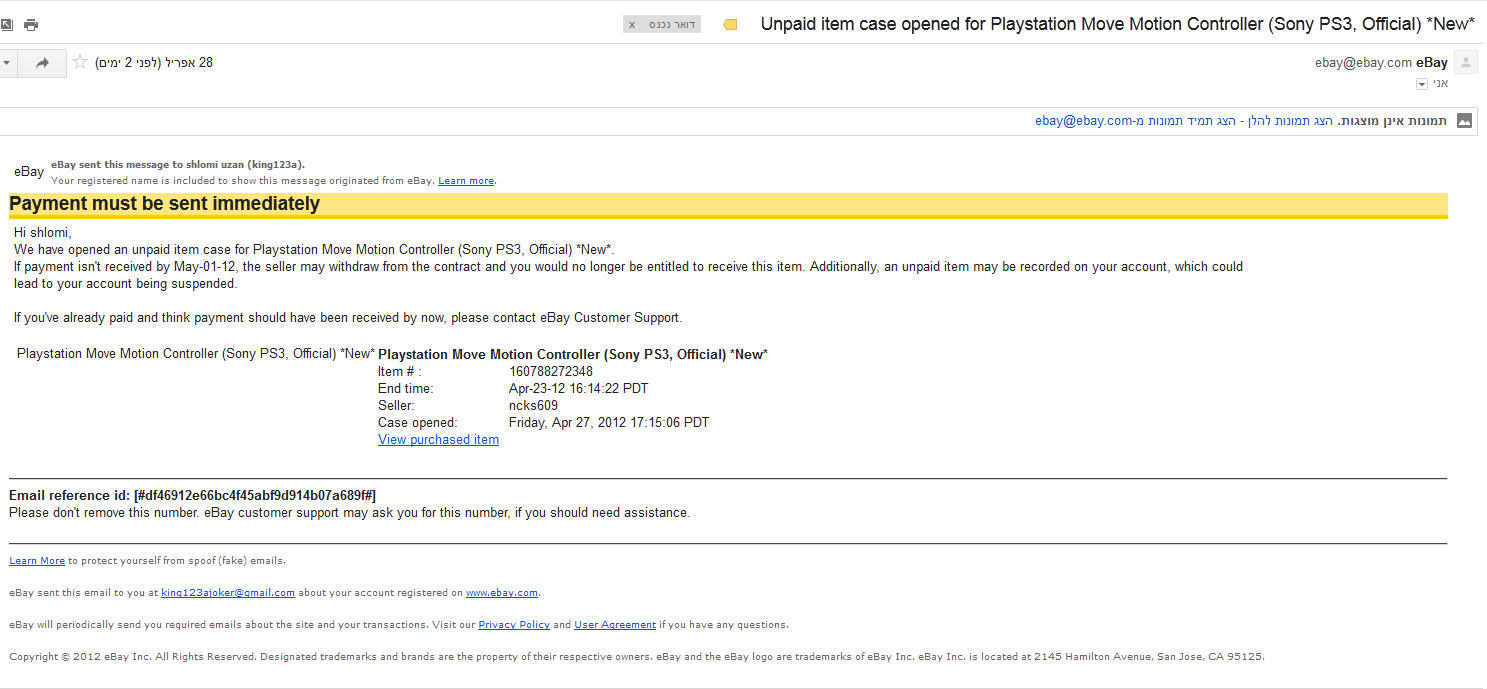
Task: Click Learn More about spoof emails
Action: point(37,561)
